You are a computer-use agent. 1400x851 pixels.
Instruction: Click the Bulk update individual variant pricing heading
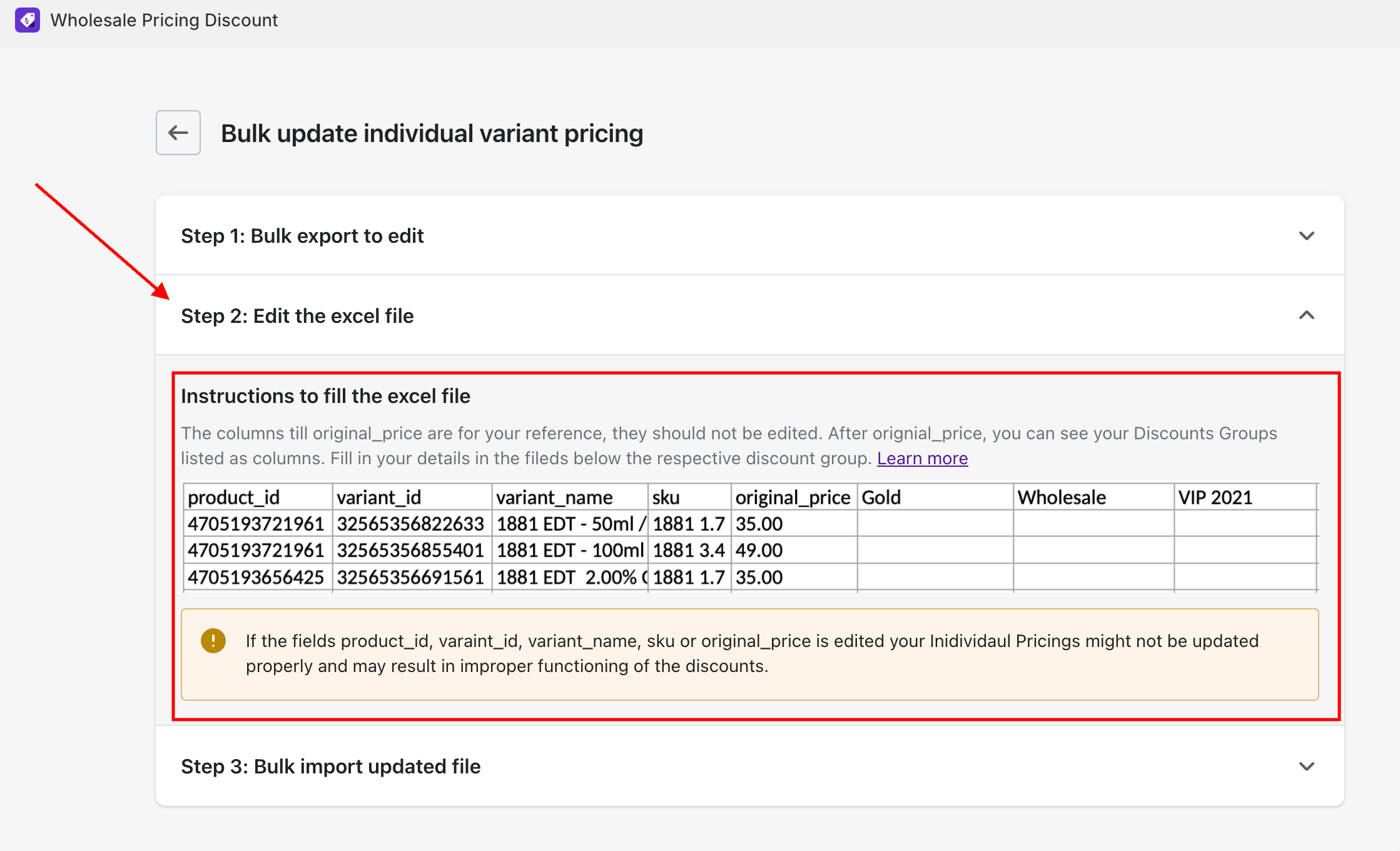click(432, 133)
